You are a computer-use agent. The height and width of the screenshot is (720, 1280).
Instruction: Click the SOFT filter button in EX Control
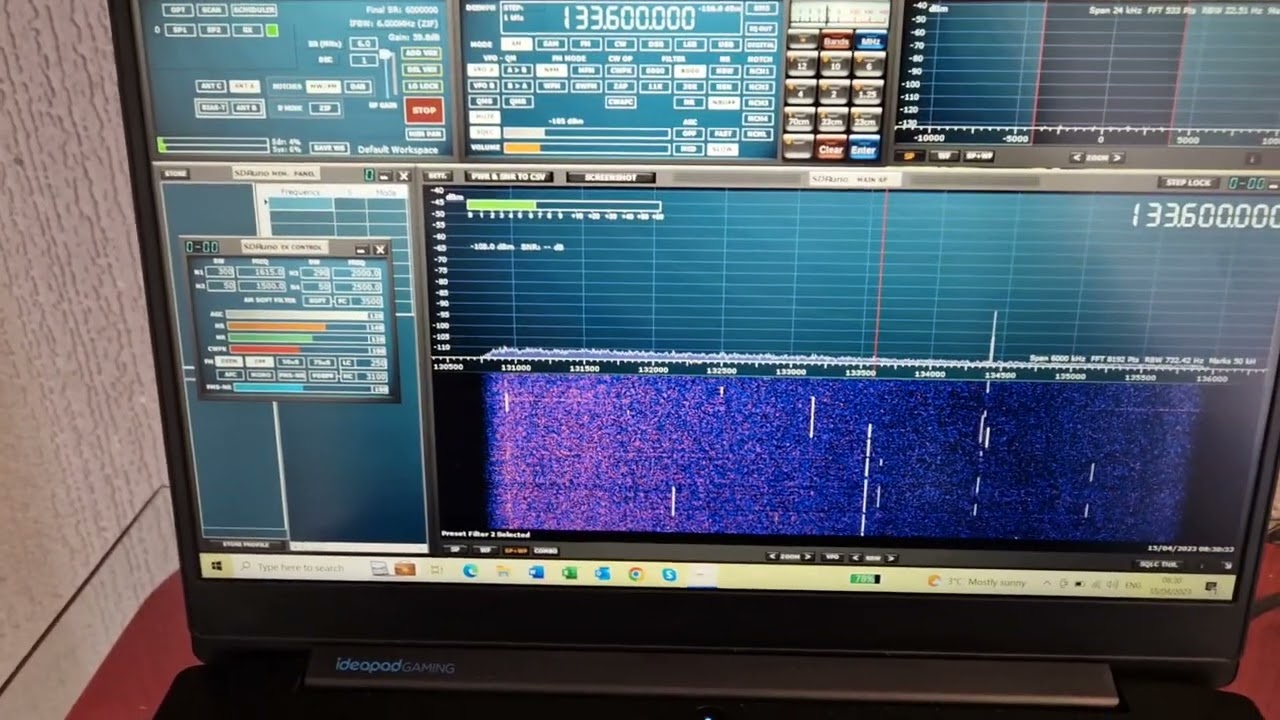click(x=317, y=300)
